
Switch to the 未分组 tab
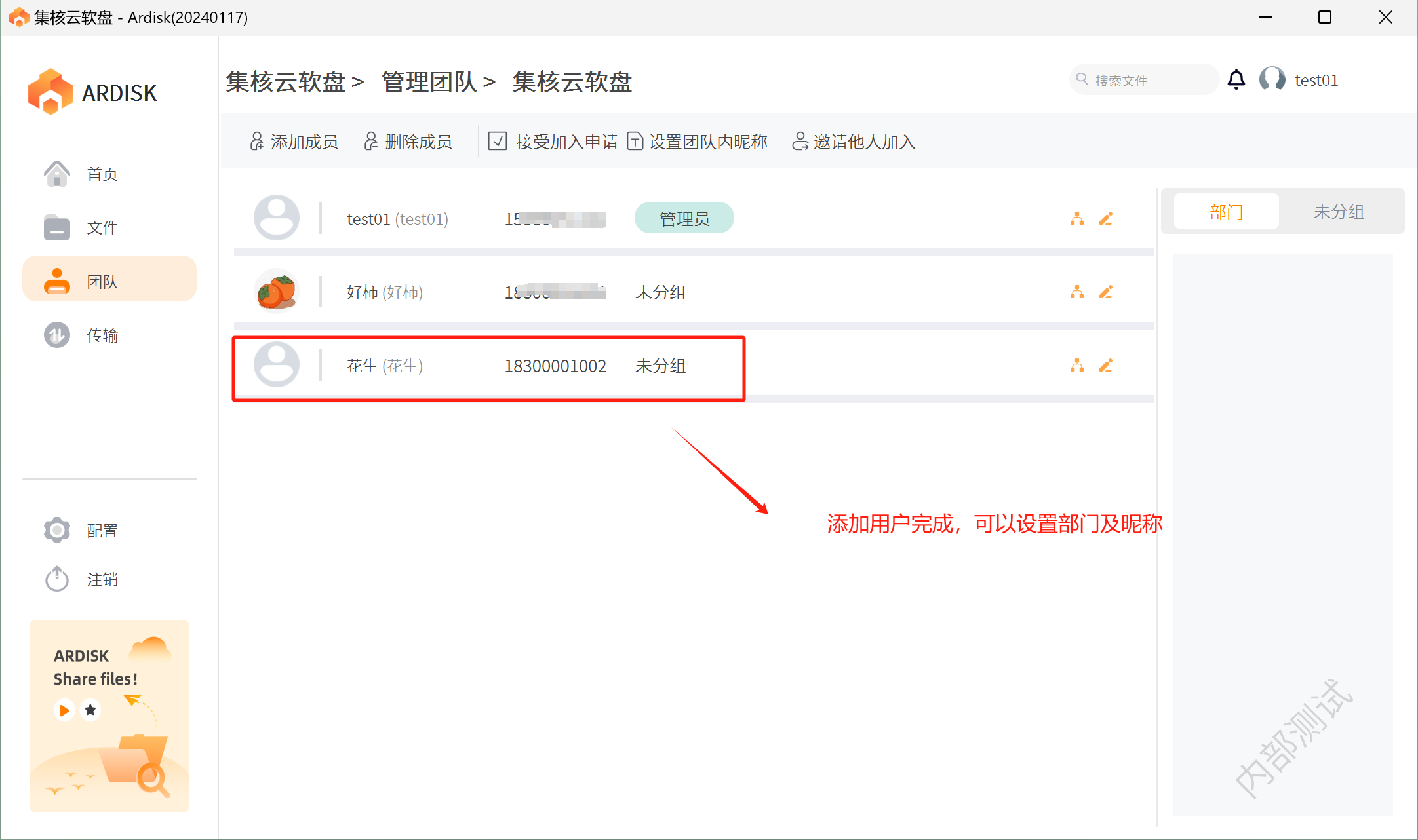[x=1338, y=212]
